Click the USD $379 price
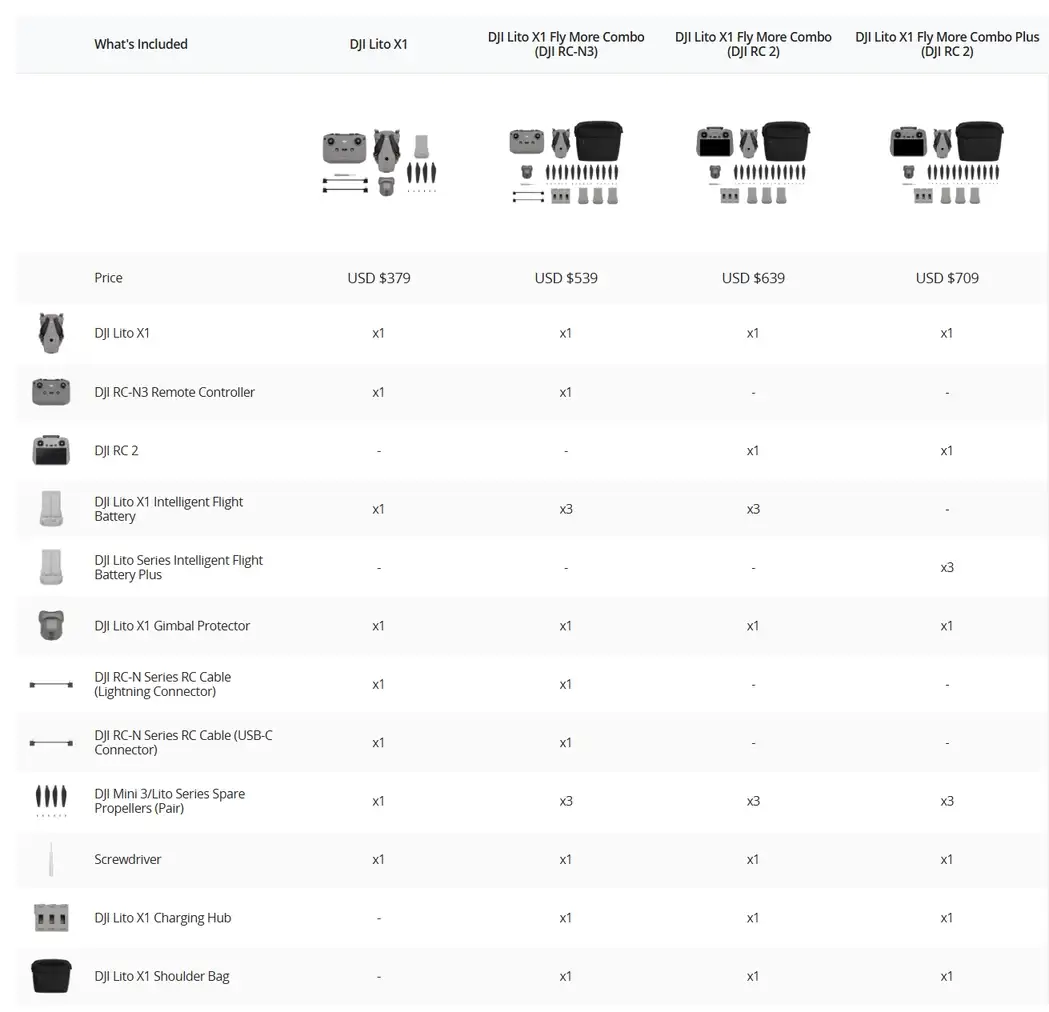Screen dimensions: 1049x1012 pos(379,278)
